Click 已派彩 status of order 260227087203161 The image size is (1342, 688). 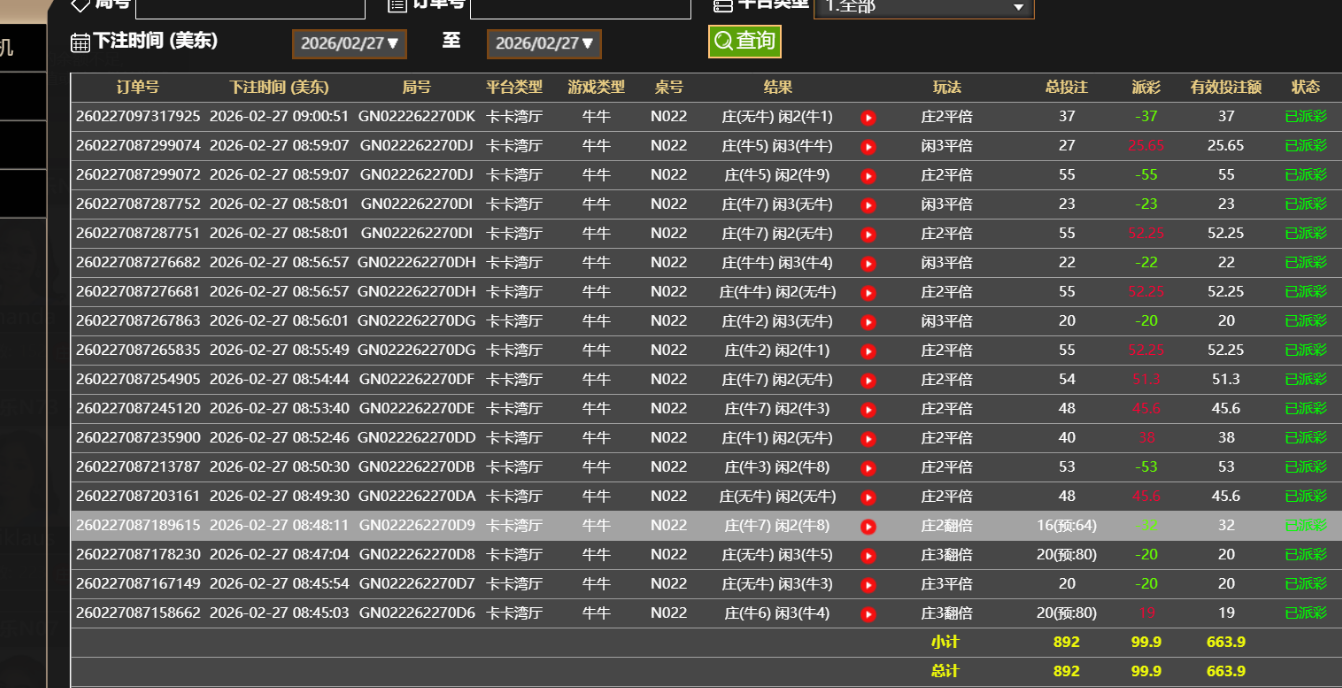1305,496
